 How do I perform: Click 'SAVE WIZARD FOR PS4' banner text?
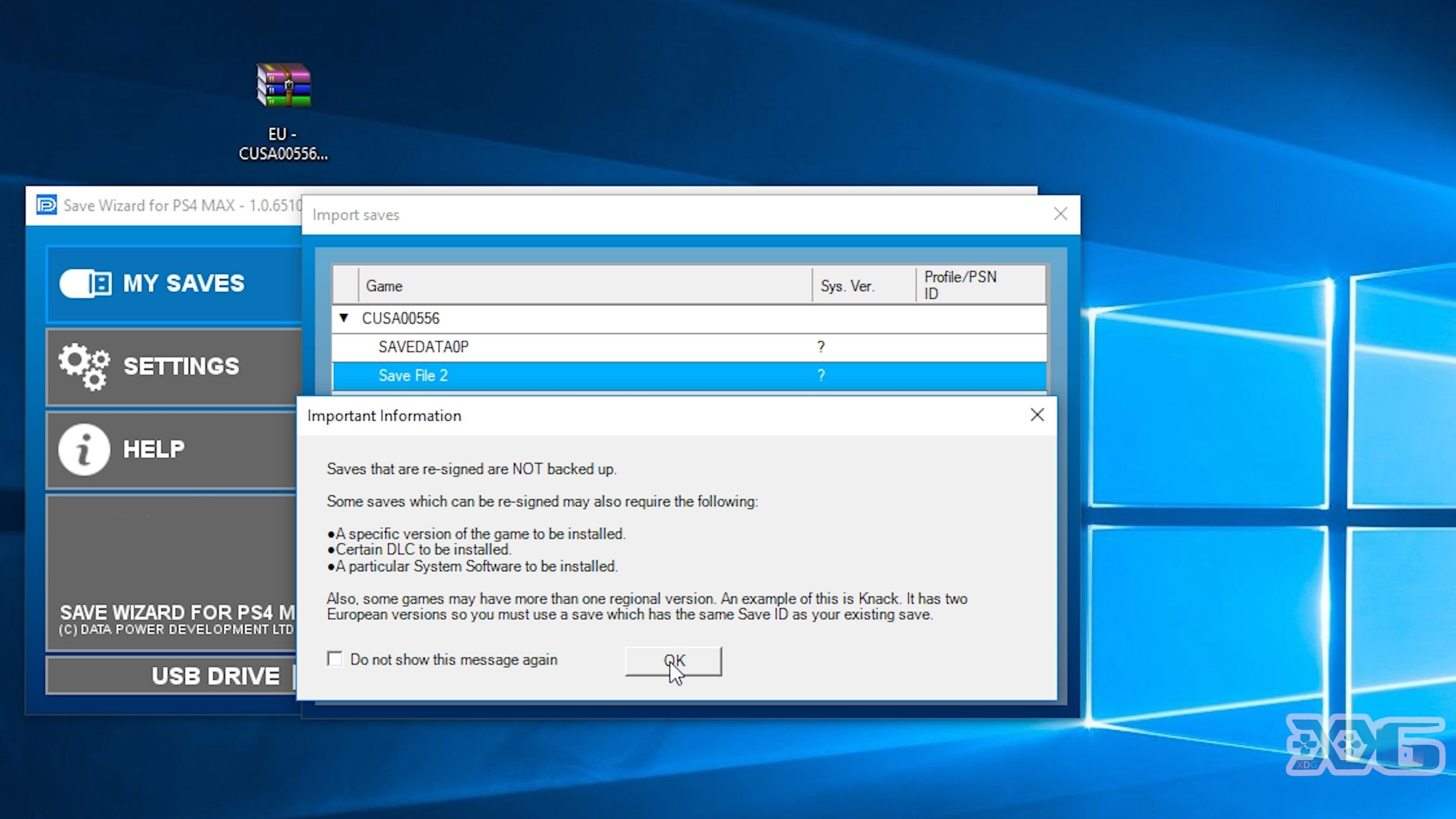point(178,612)
